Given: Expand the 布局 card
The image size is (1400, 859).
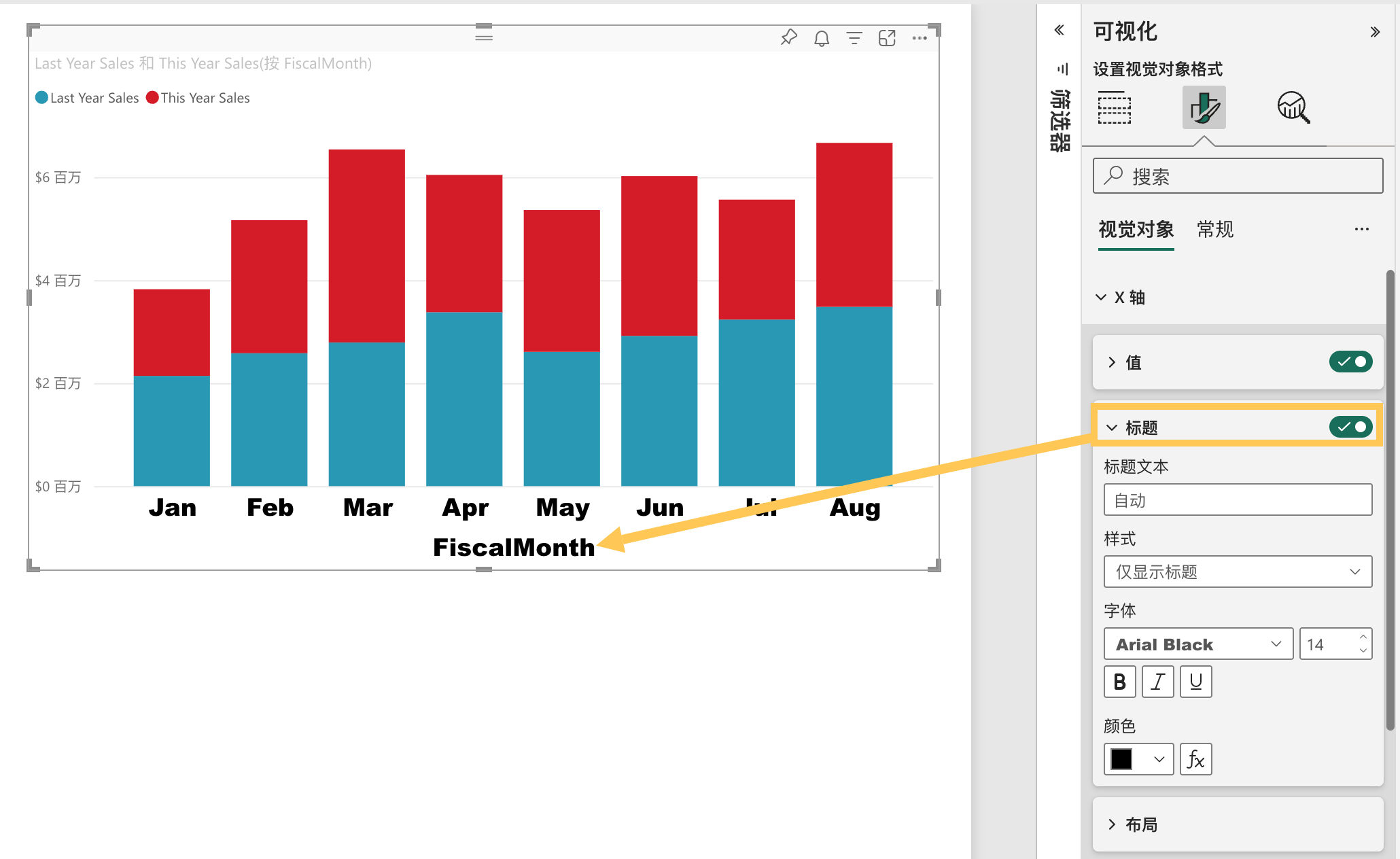Looking at the screenshot, I should pos(1112,824).
